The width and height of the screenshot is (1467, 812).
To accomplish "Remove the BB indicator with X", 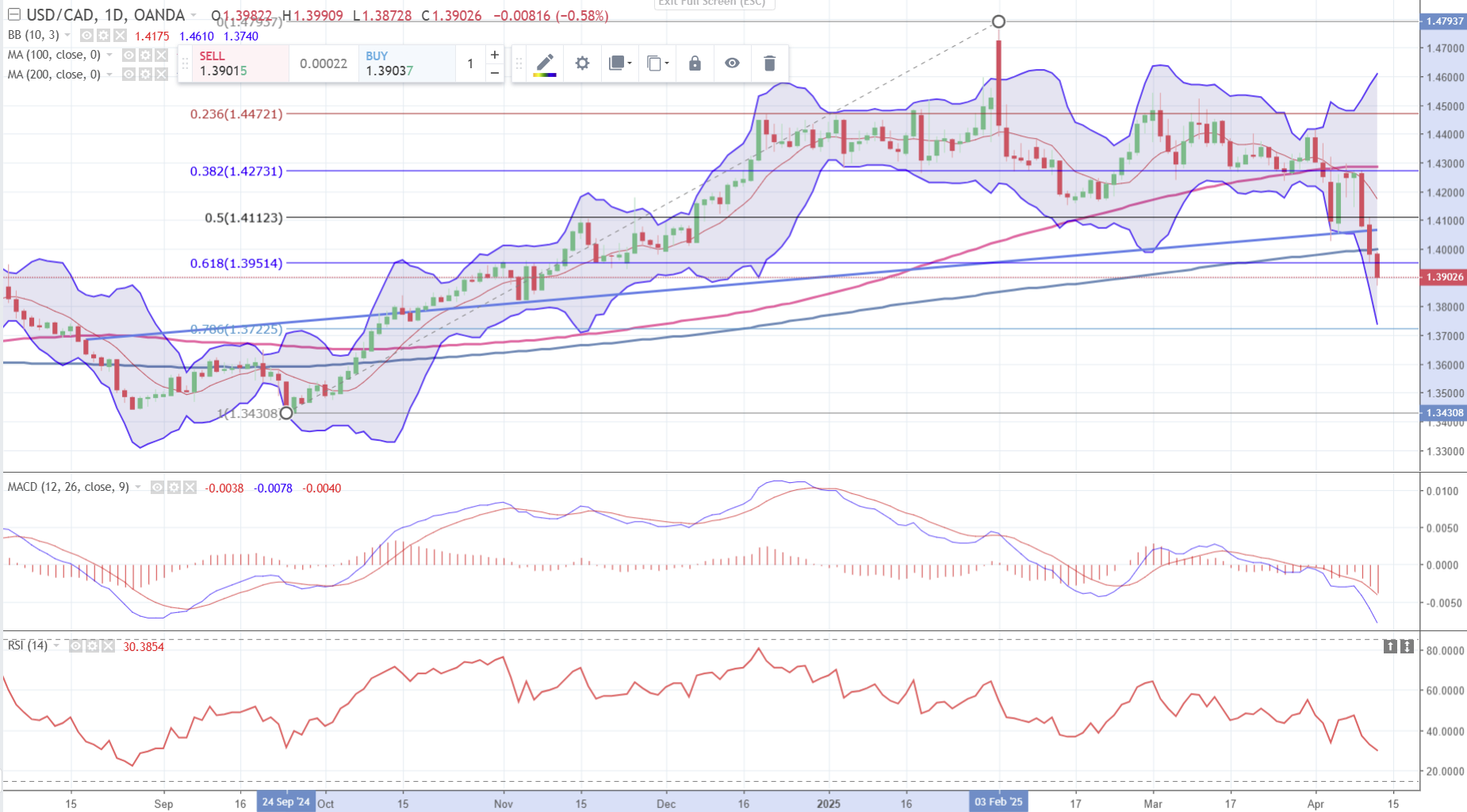I will 120,36.
